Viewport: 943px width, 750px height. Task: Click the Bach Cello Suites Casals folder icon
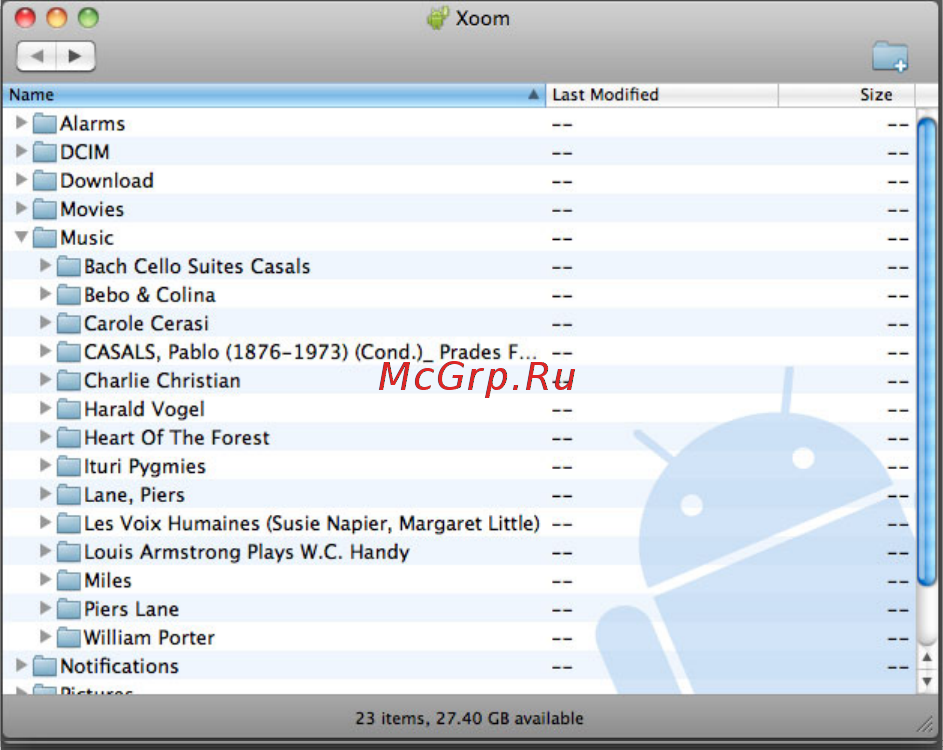click(69, 266)
